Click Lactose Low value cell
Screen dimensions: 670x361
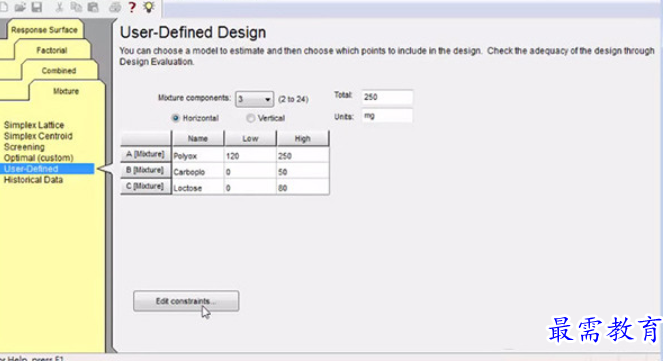click(x=250, y=188)
